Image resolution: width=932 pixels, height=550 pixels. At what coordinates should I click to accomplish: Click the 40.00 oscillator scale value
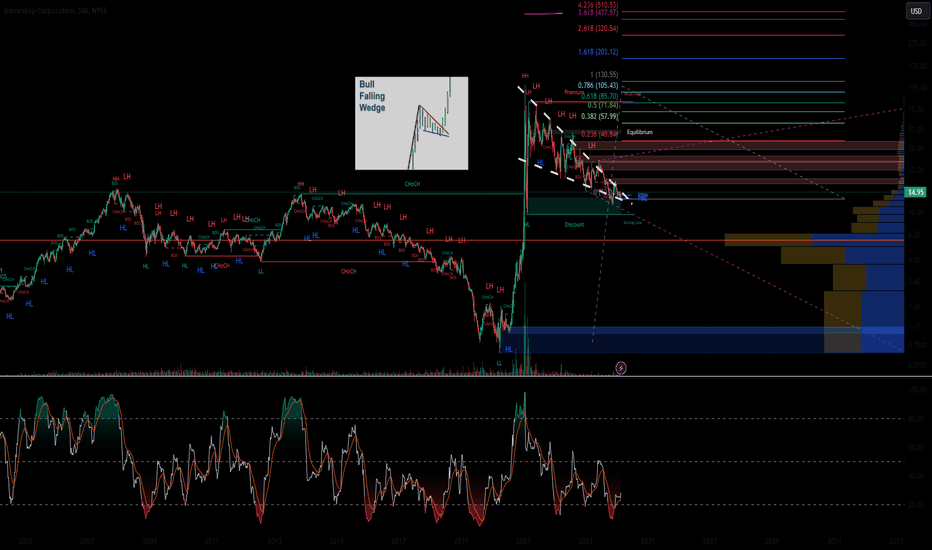pos(918,476)
